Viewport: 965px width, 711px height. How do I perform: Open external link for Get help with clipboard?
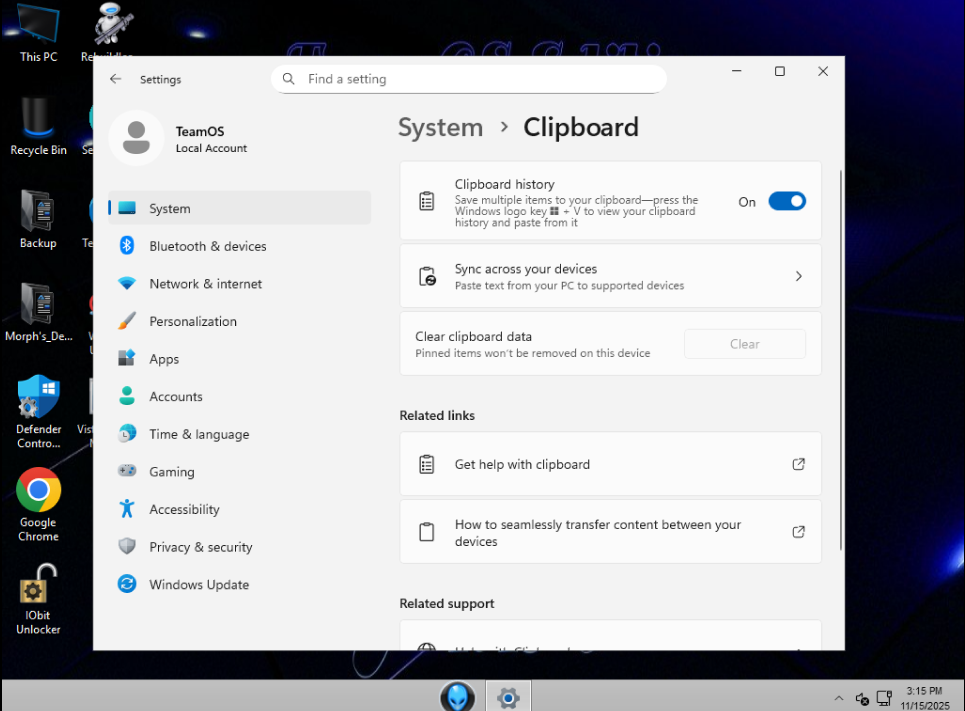(x=798, y=464)
